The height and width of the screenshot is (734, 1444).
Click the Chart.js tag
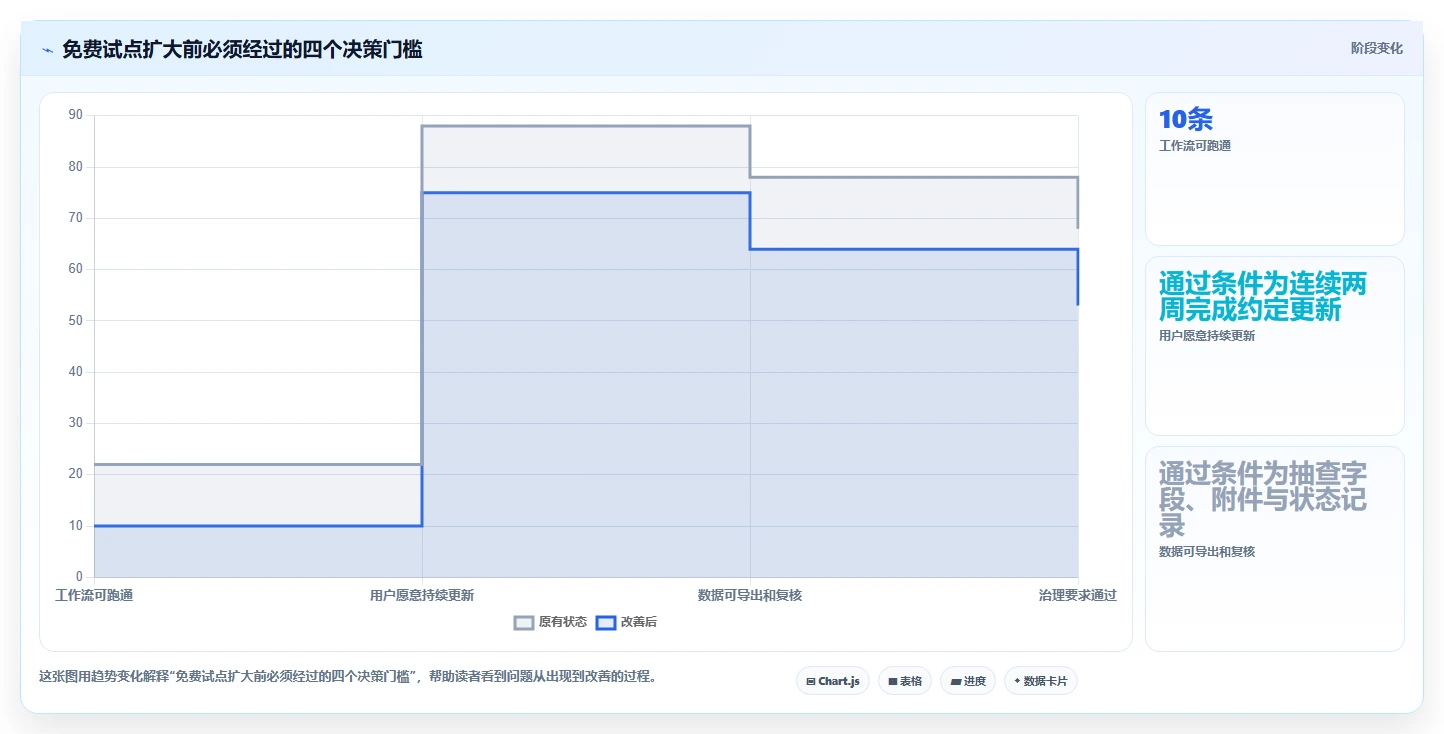click(x=833, y=681)
